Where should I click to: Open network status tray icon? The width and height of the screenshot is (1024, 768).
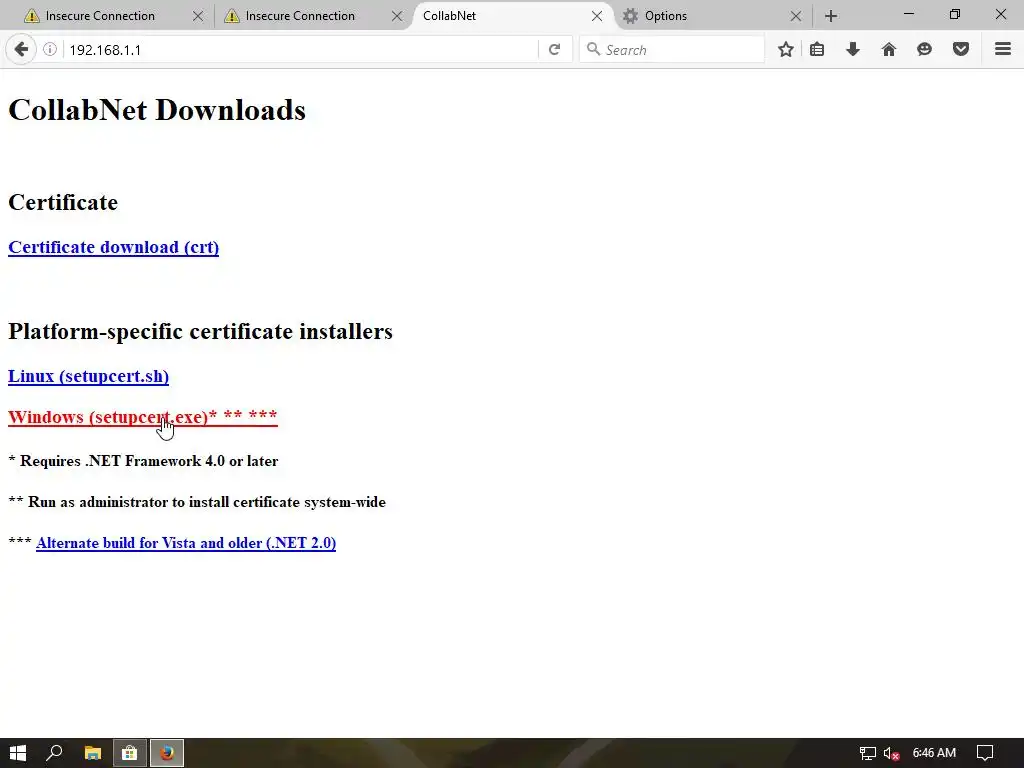[x=867, y=753]
